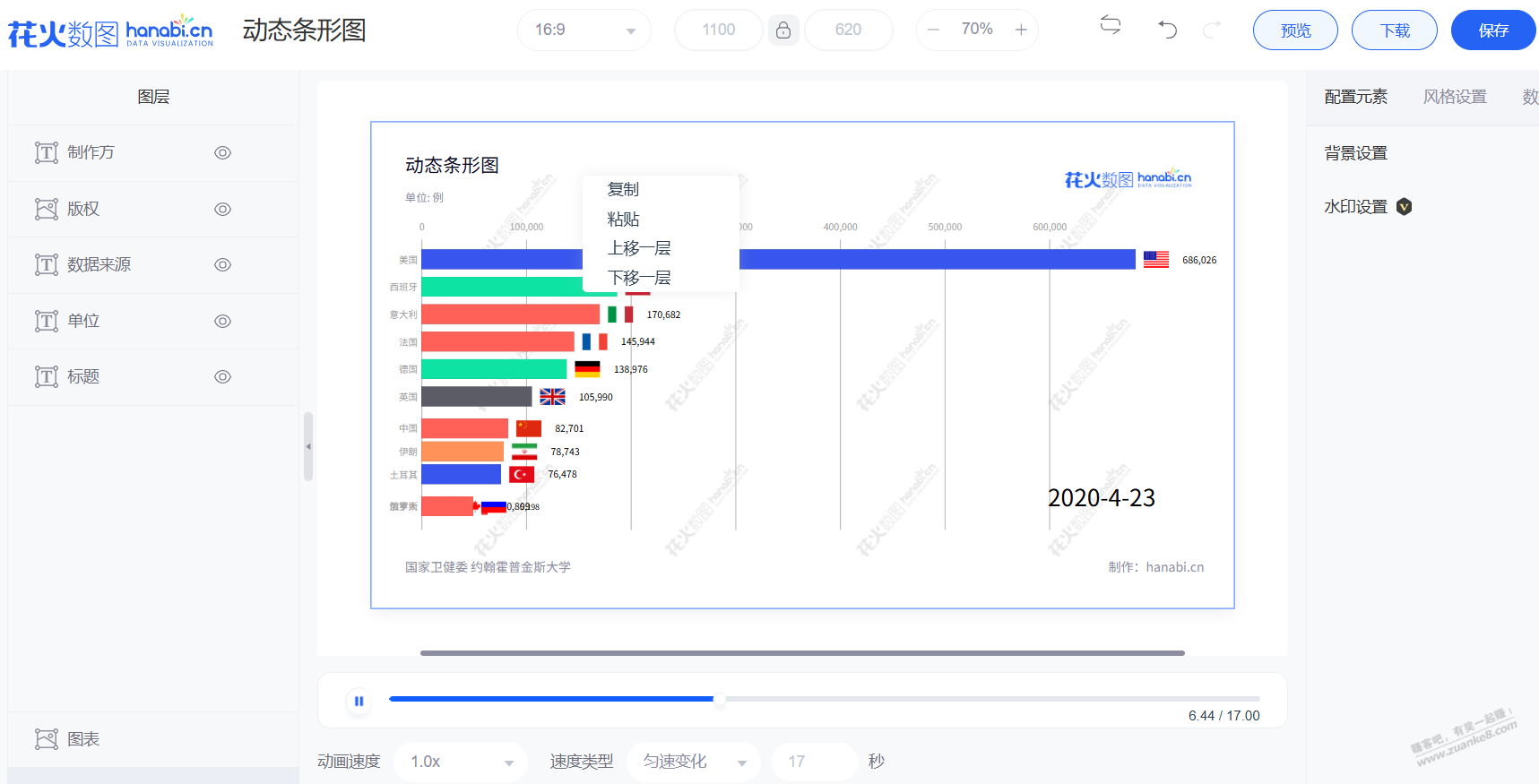Open the 16:9 aspect ratio dropdown
Viewport: 1539px width, 784px height.
[584, 30]
